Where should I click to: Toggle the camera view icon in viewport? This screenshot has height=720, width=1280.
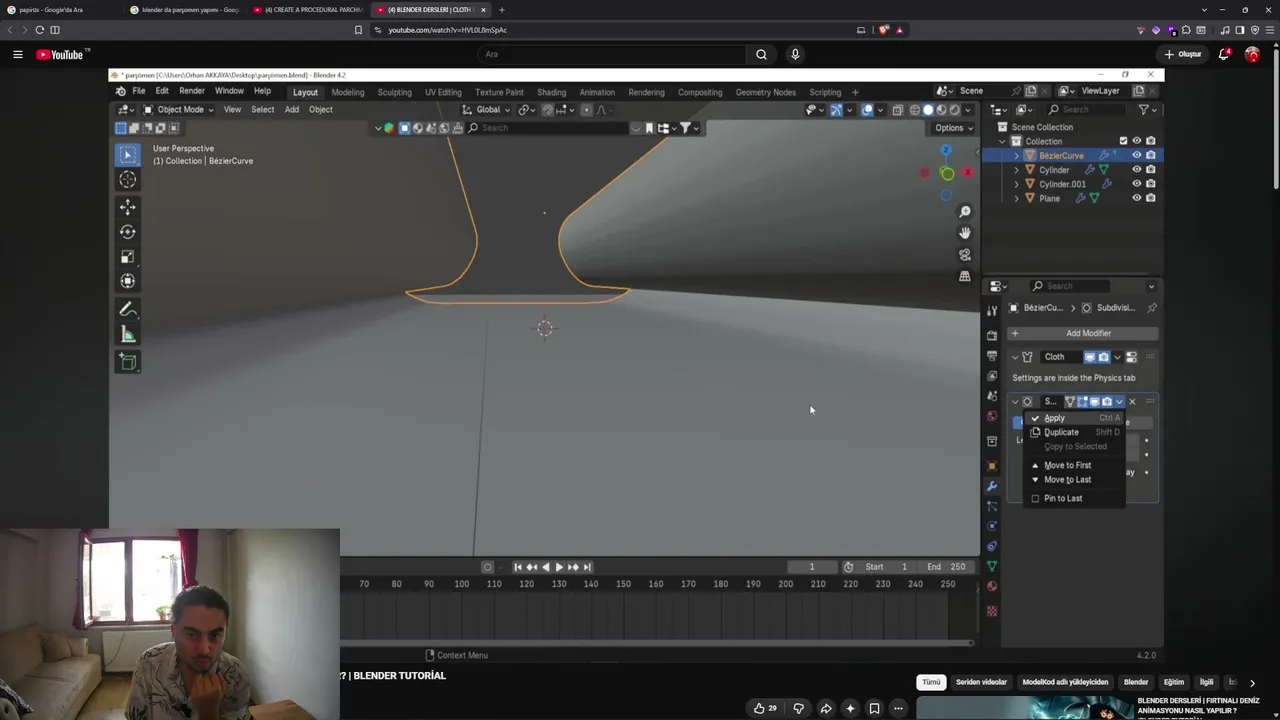click(x=965, y=255)
